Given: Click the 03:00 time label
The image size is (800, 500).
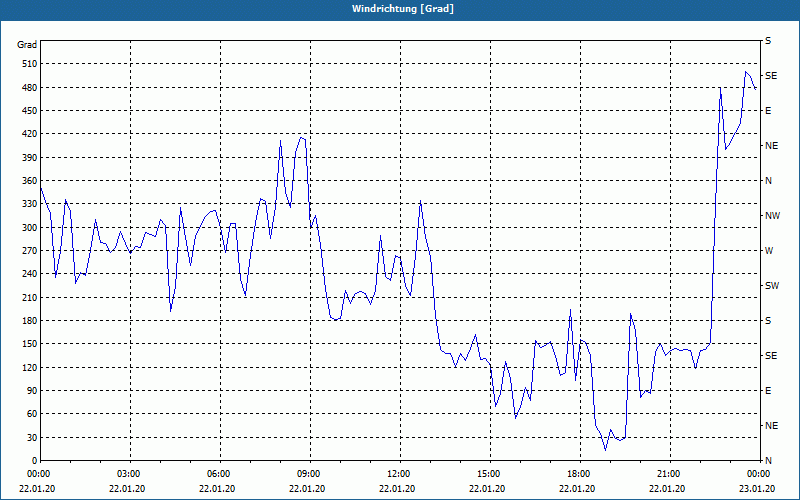Looking at the screenshot, I should click(x=129, y=473).
